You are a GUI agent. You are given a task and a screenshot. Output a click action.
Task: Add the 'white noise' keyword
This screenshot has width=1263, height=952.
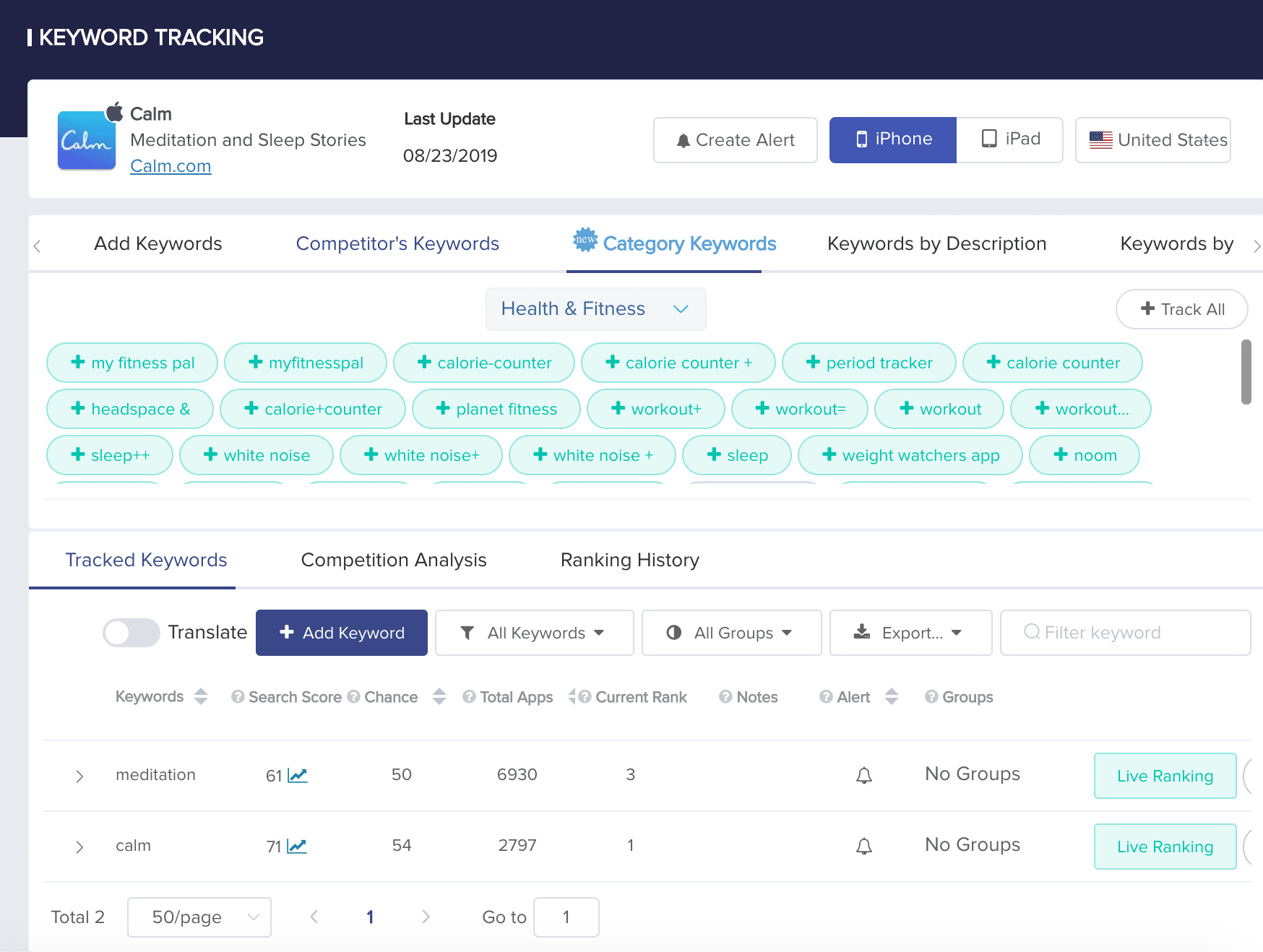pyautogui.click(x=257, y=455)
